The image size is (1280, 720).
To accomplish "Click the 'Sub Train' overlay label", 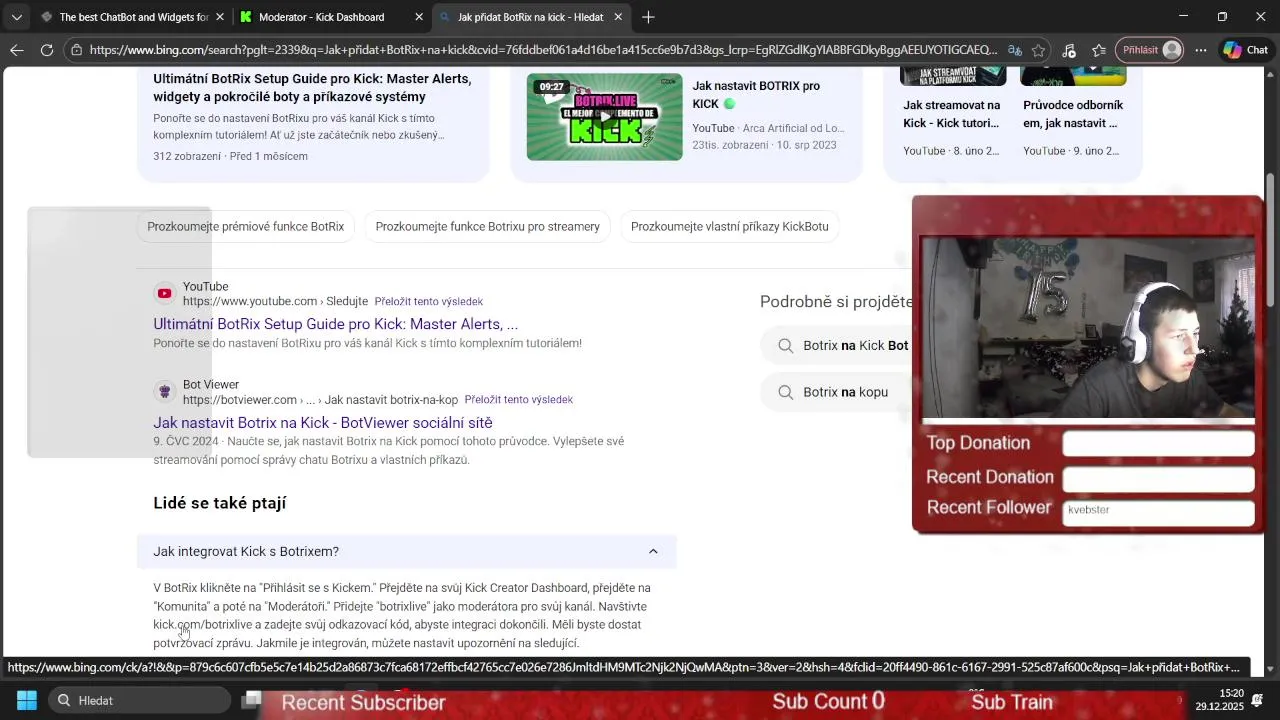I will (x=1012, y=702).
